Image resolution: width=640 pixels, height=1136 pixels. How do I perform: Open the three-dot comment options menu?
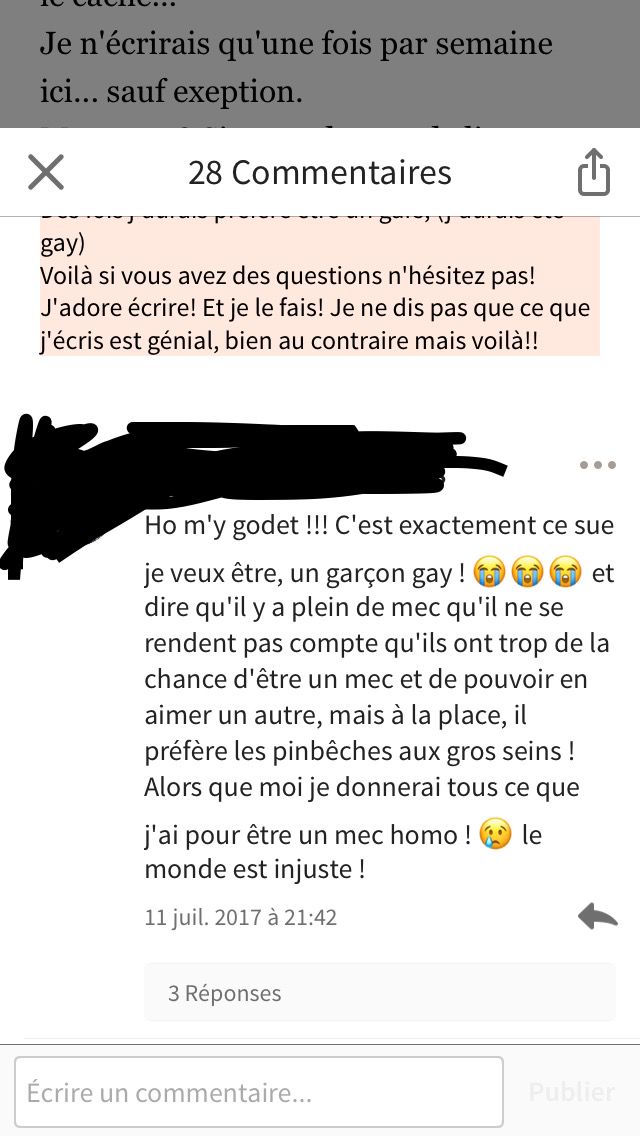[x=598, y=465]
